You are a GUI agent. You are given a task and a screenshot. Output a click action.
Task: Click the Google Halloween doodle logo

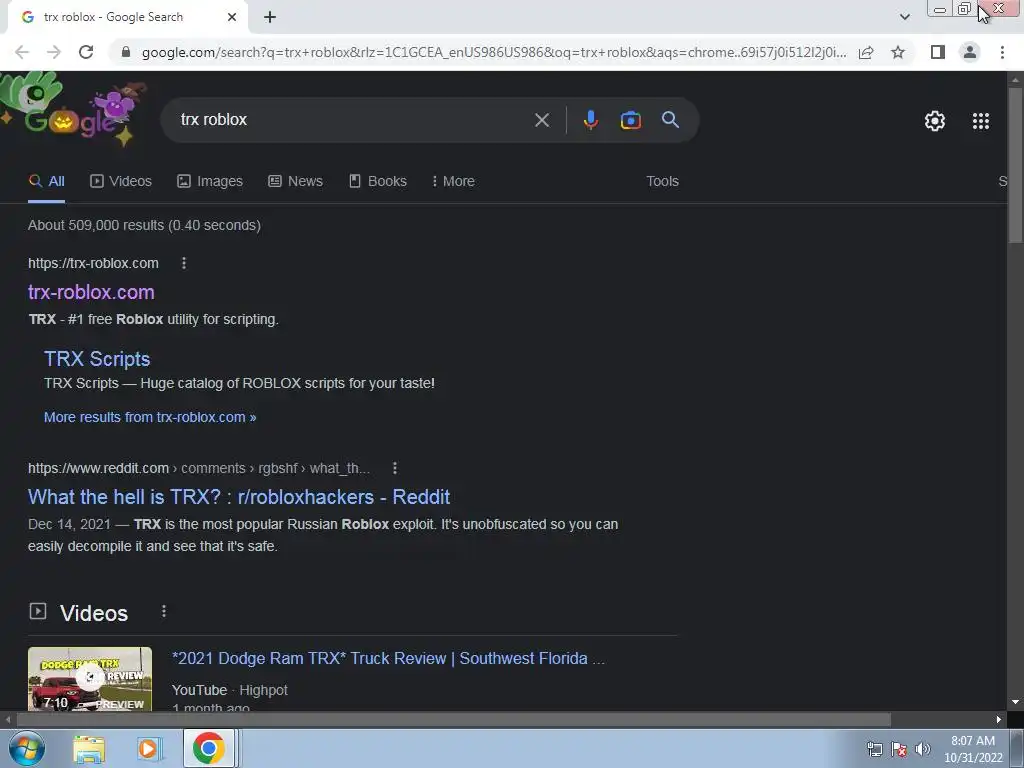[x=73, y=110]
